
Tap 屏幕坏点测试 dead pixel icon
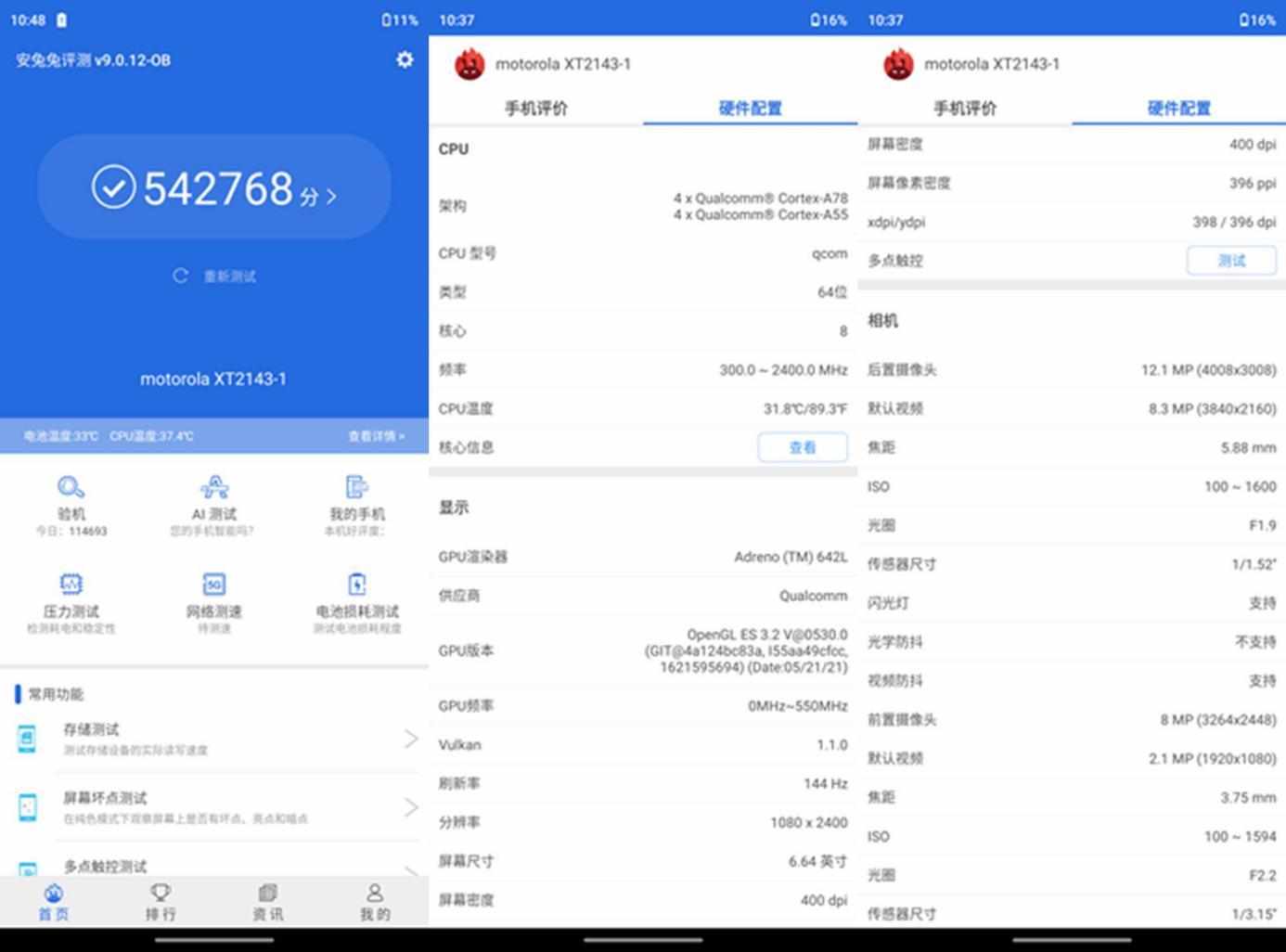[x=27, y=807]
